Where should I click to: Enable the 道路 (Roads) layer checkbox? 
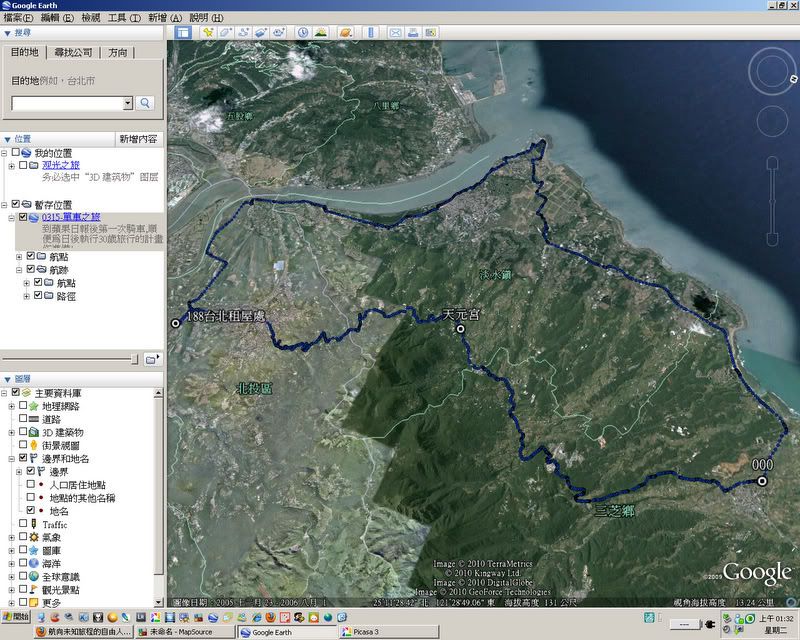click(24, 419)
